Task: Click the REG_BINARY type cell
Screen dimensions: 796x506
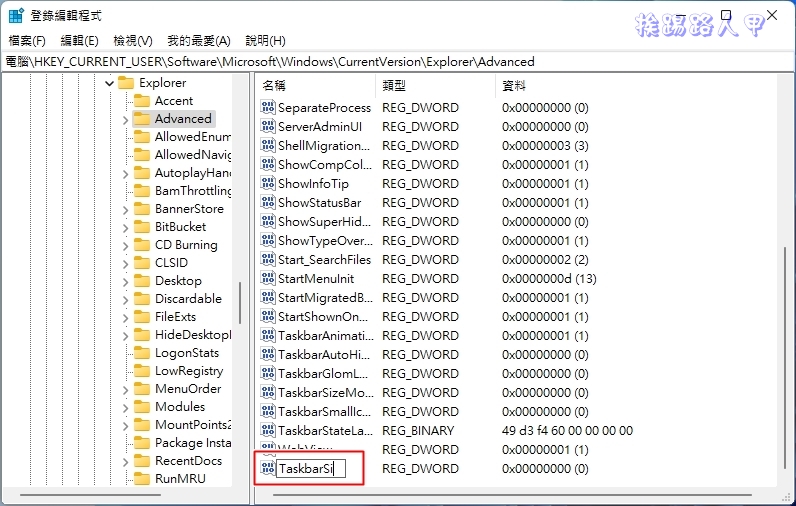Action: (x=418, y=430)
